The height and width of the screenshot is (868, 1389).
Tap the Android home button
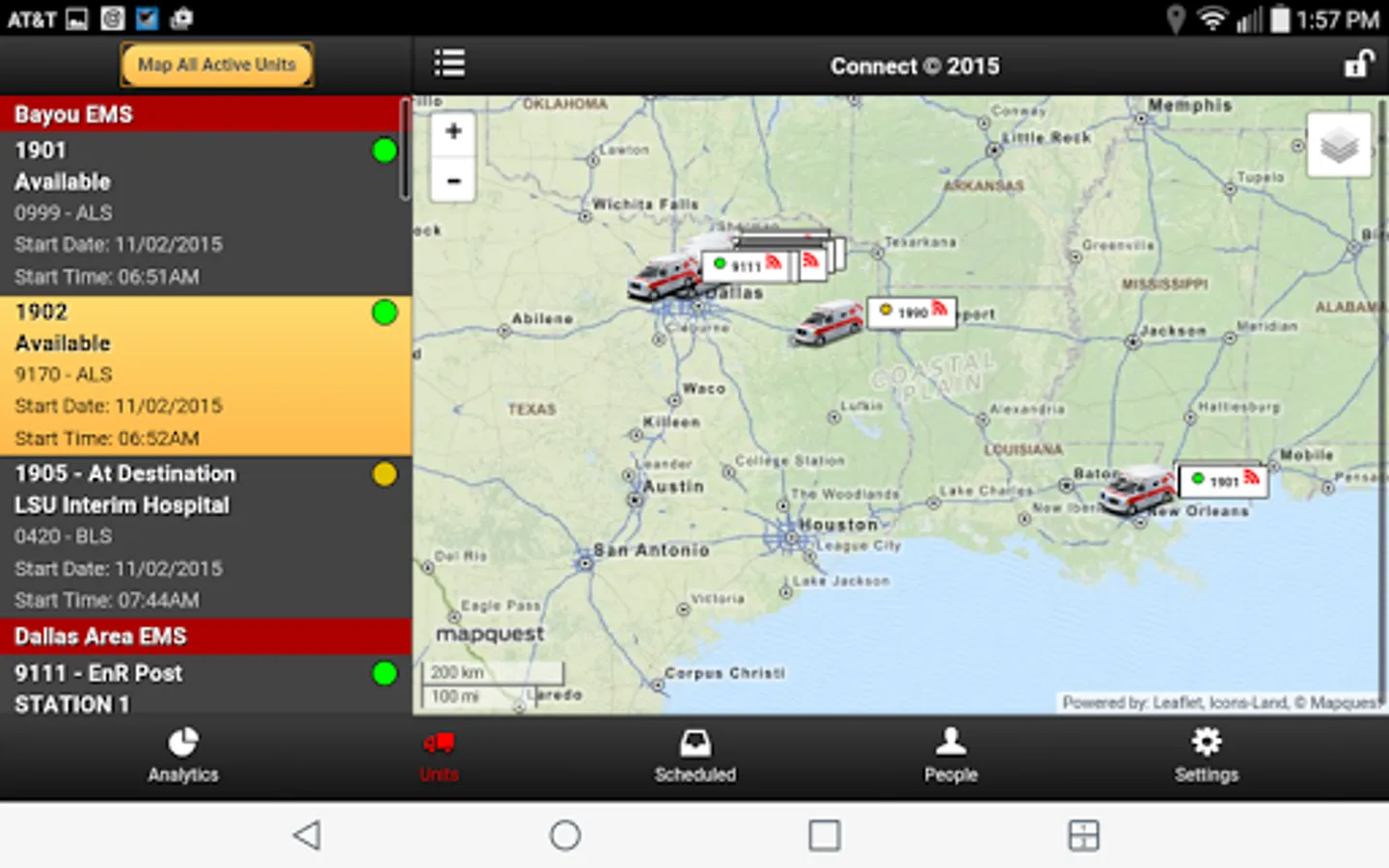[x=565, y=835]
